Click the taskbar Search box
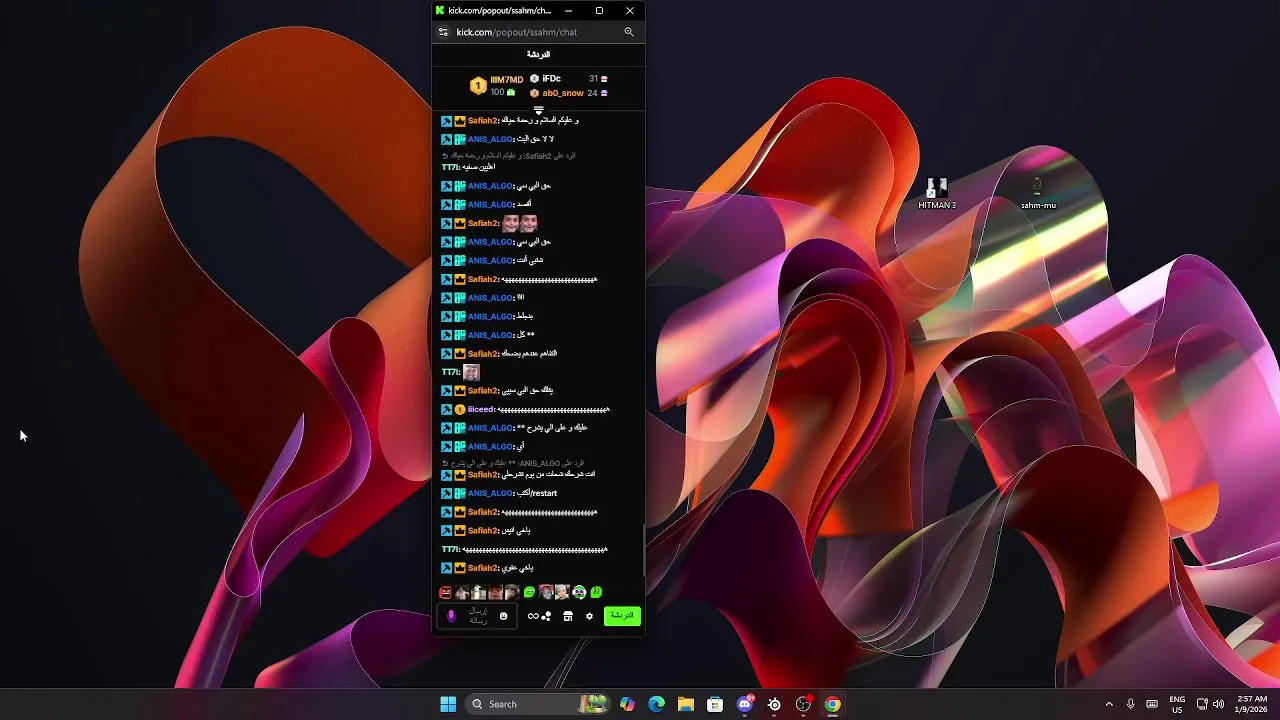This screenshot has width=1280, height=720. click(x=538, y=704)
